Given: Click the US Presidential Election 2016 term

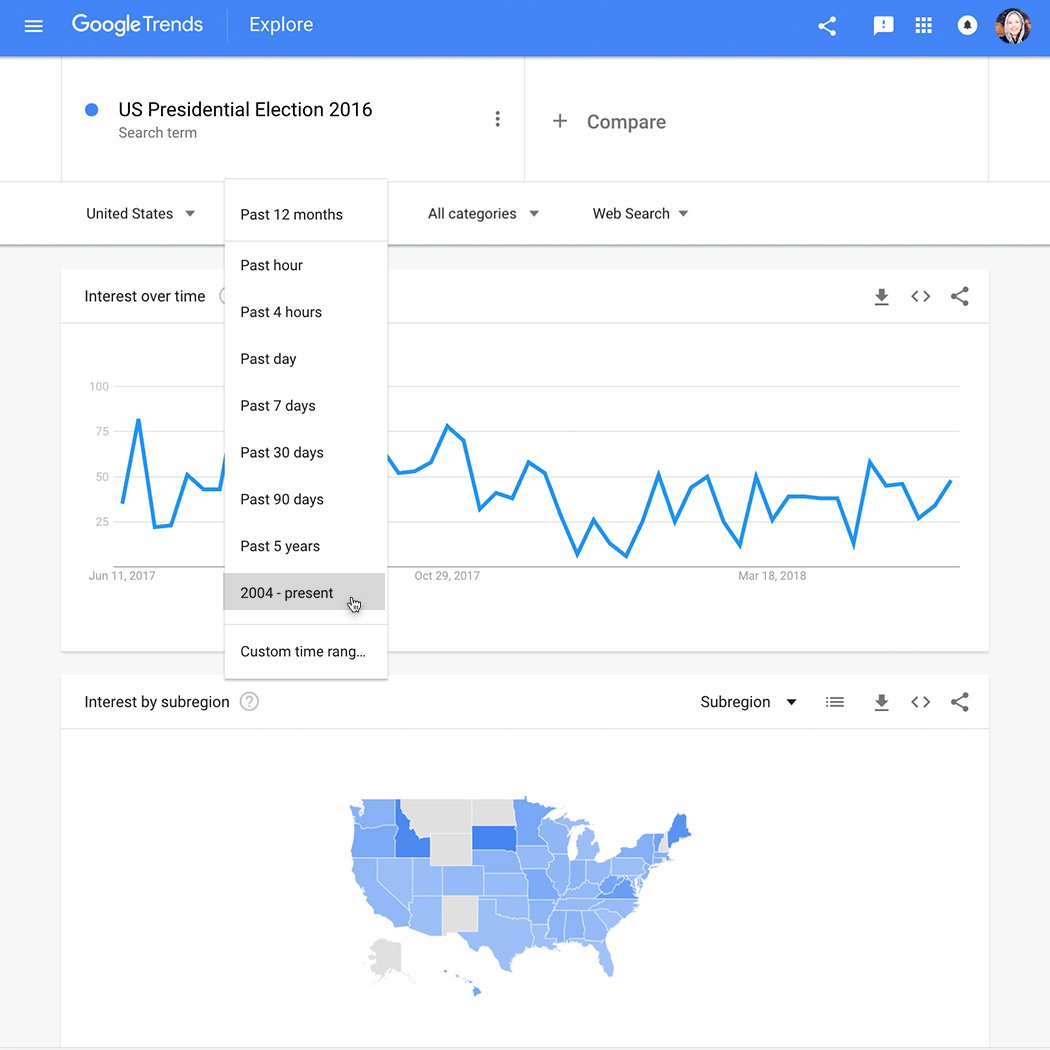Looking at the screenshot, I should (x=245, y=109).
